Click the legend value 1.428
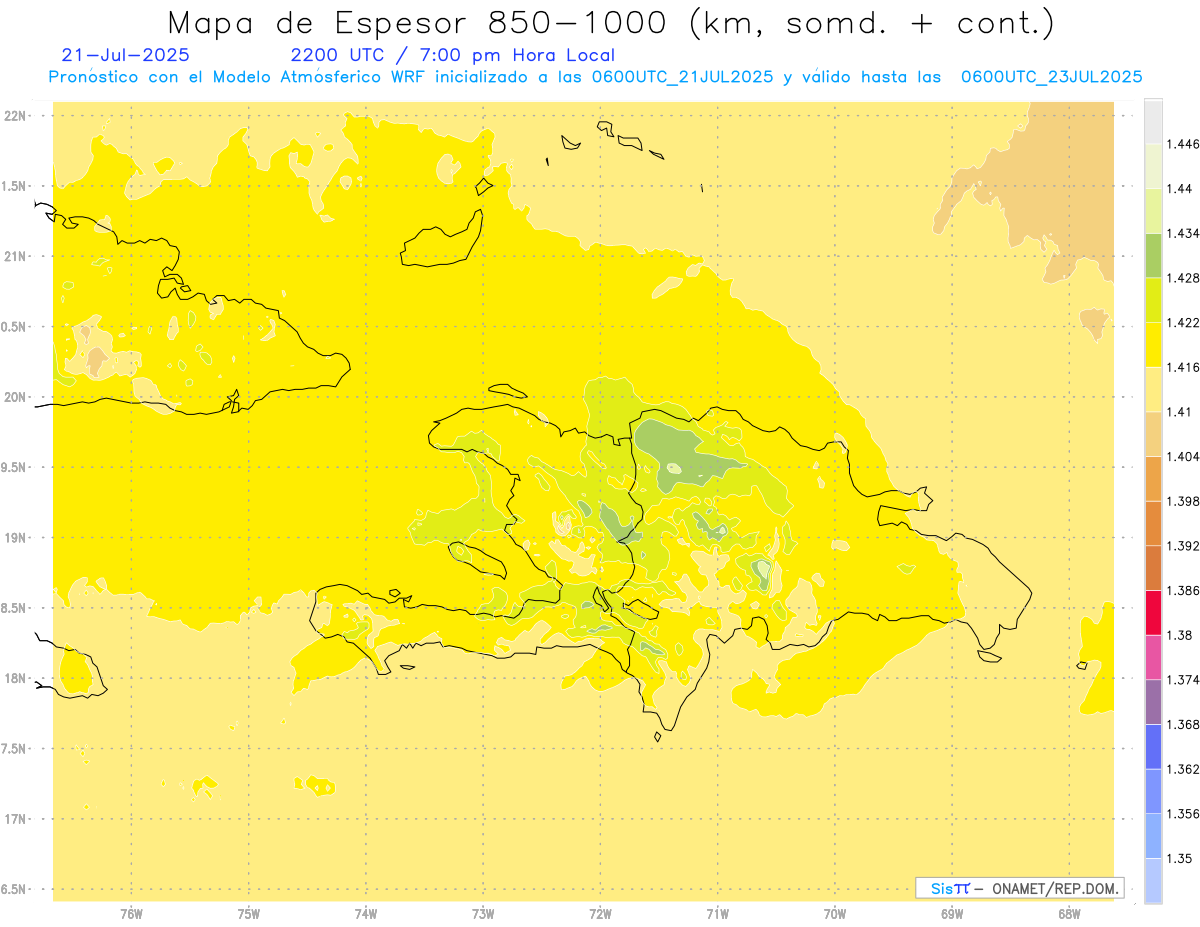Viewport: 1200px width, 927px height. click(1184, 278)
